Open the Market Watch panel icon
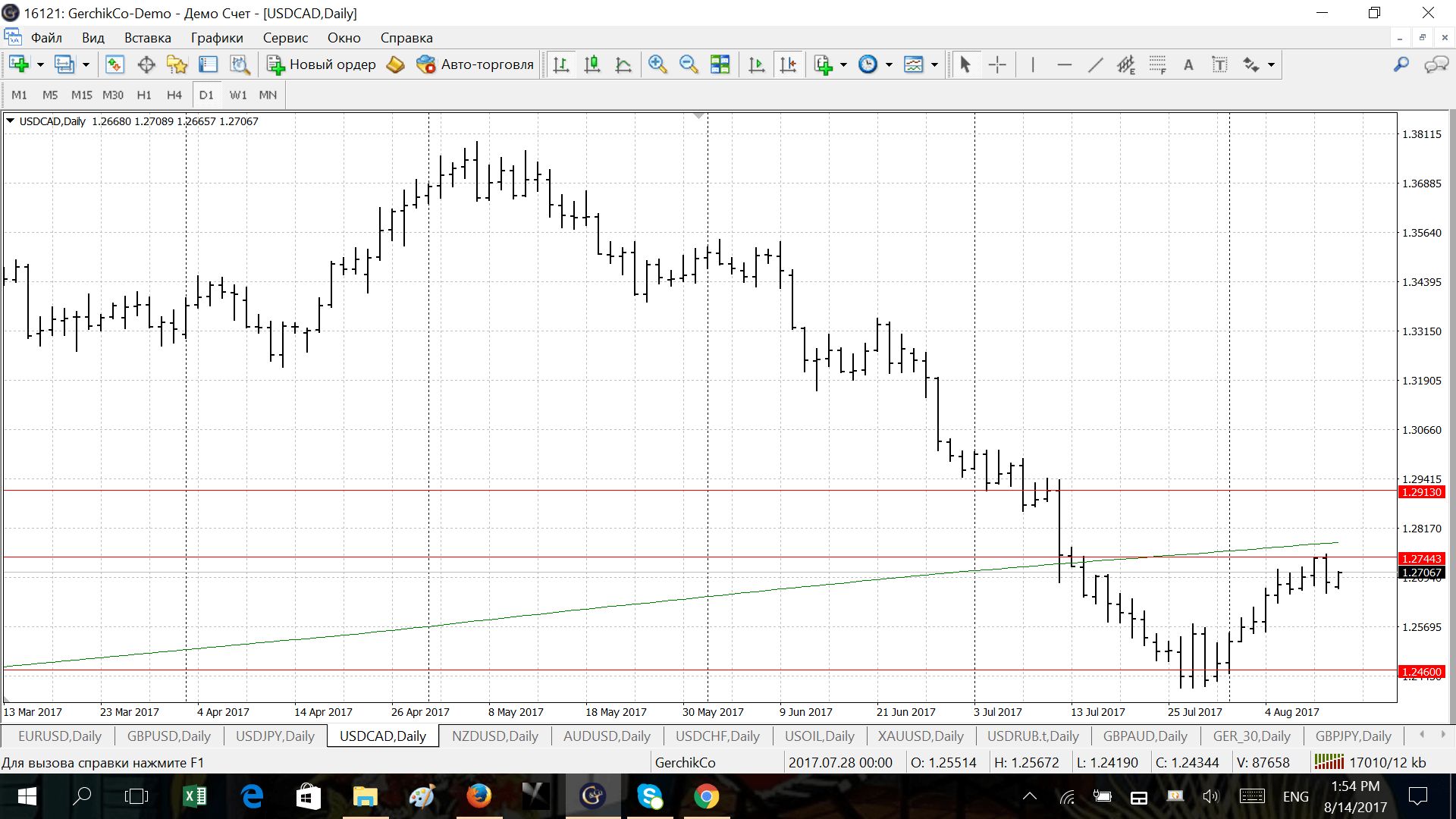This screenshot has height=819, width=1456. click(x=115, y=65)
